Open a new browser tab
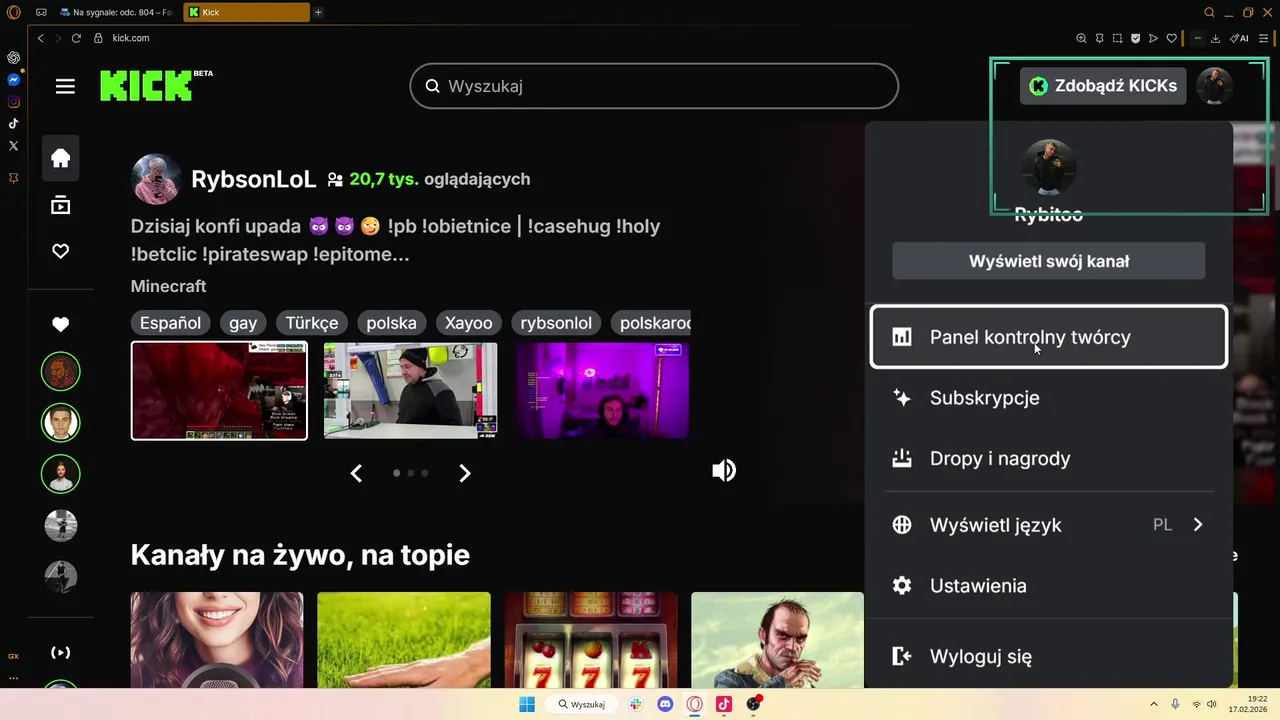This screenshot has width=1280, height=720. pyautogui.click(x=318, y=12)
